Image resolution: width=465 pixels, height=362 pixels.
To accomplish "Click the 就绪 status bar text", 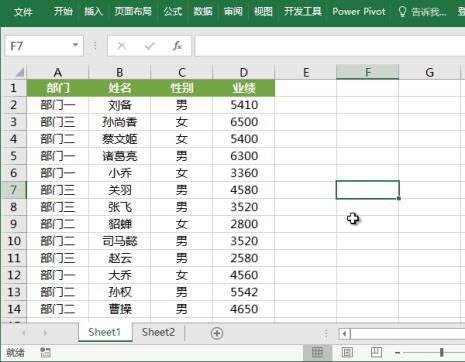I will click(x=15, y=352).
